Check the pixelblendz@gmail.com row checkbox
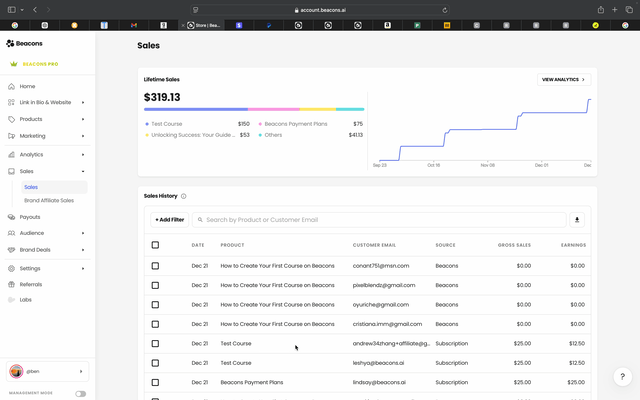640x400 pixels. pos(155,285)
